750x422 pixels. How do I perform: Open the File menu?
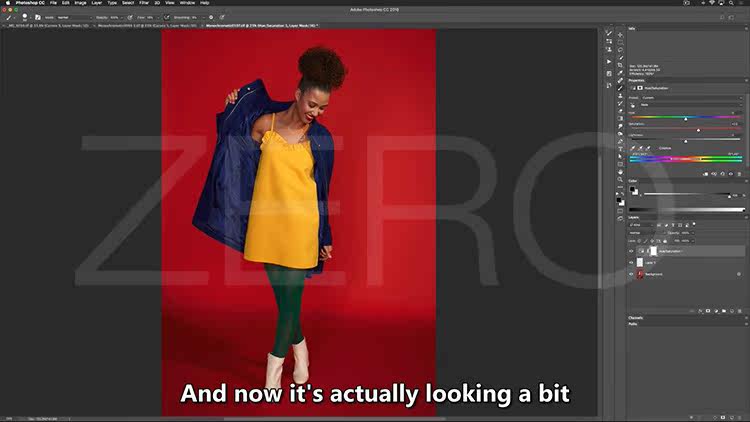tap(53, 3)
